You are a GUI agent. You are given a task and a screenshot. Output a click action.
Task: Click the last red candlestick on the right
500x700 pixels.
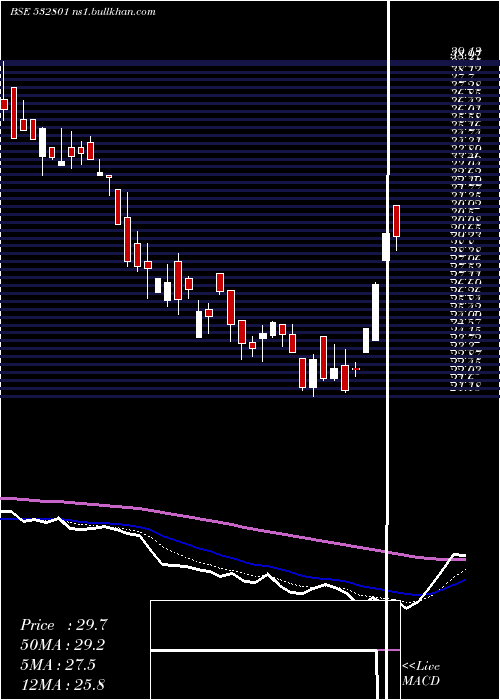point(396,221)
